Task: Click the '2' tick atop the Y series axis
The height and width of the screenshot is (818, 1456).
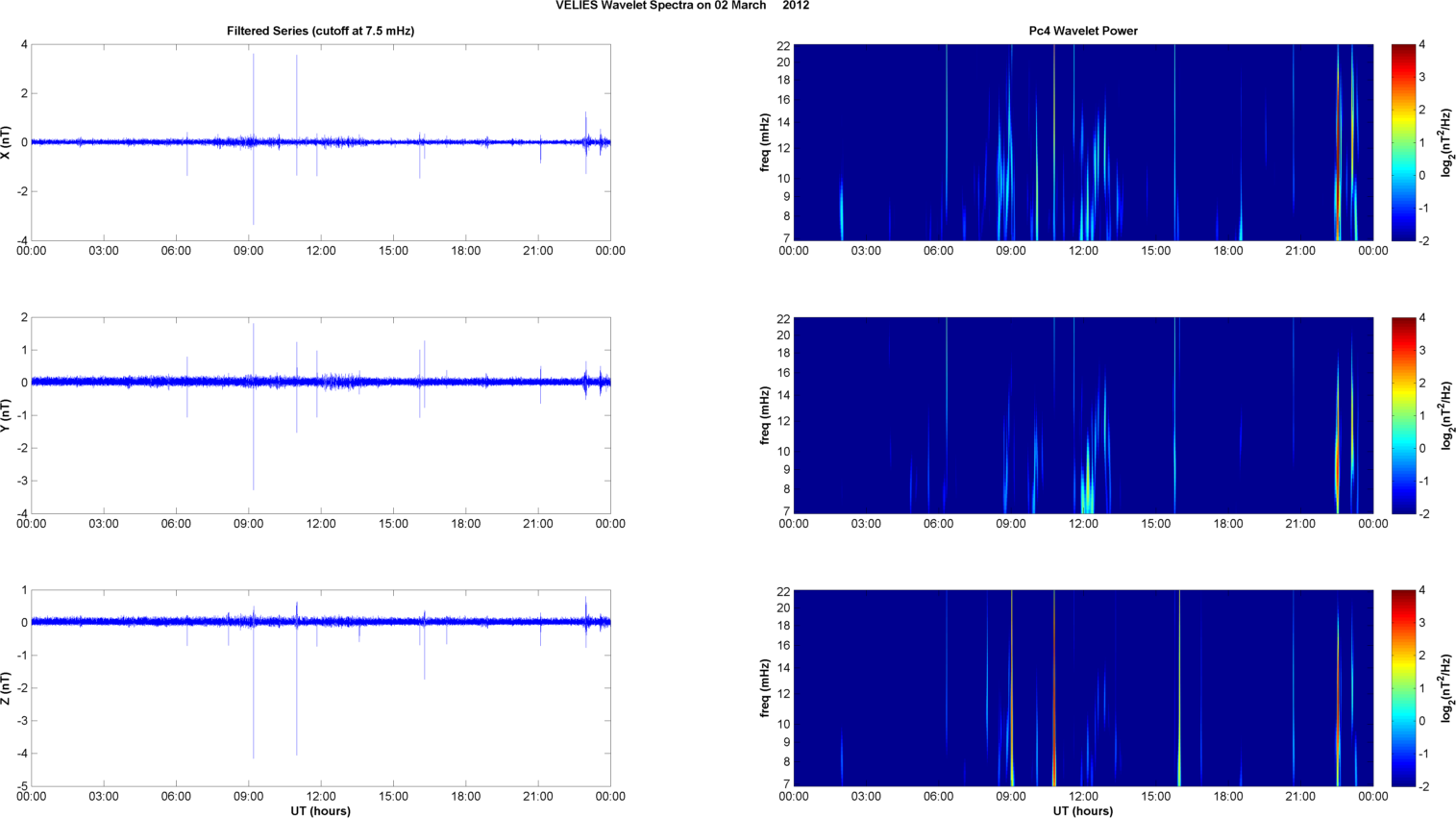Action: [x=25, y=317]
